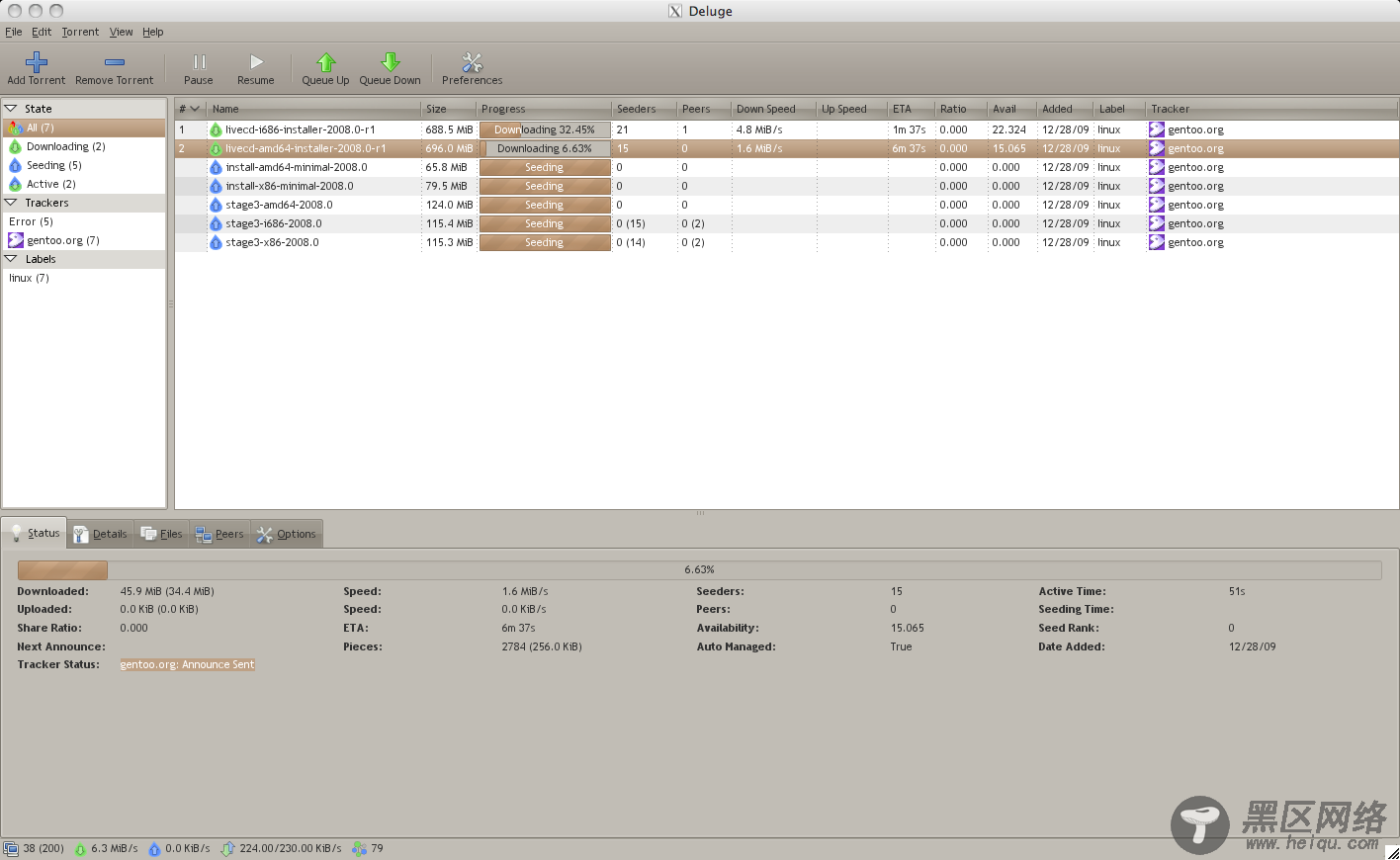Select the stage3-x86-2008.0 torrent row
The width and height of the screenshot is (1400, 860).
pyautogui.click(x=786, y=242)
